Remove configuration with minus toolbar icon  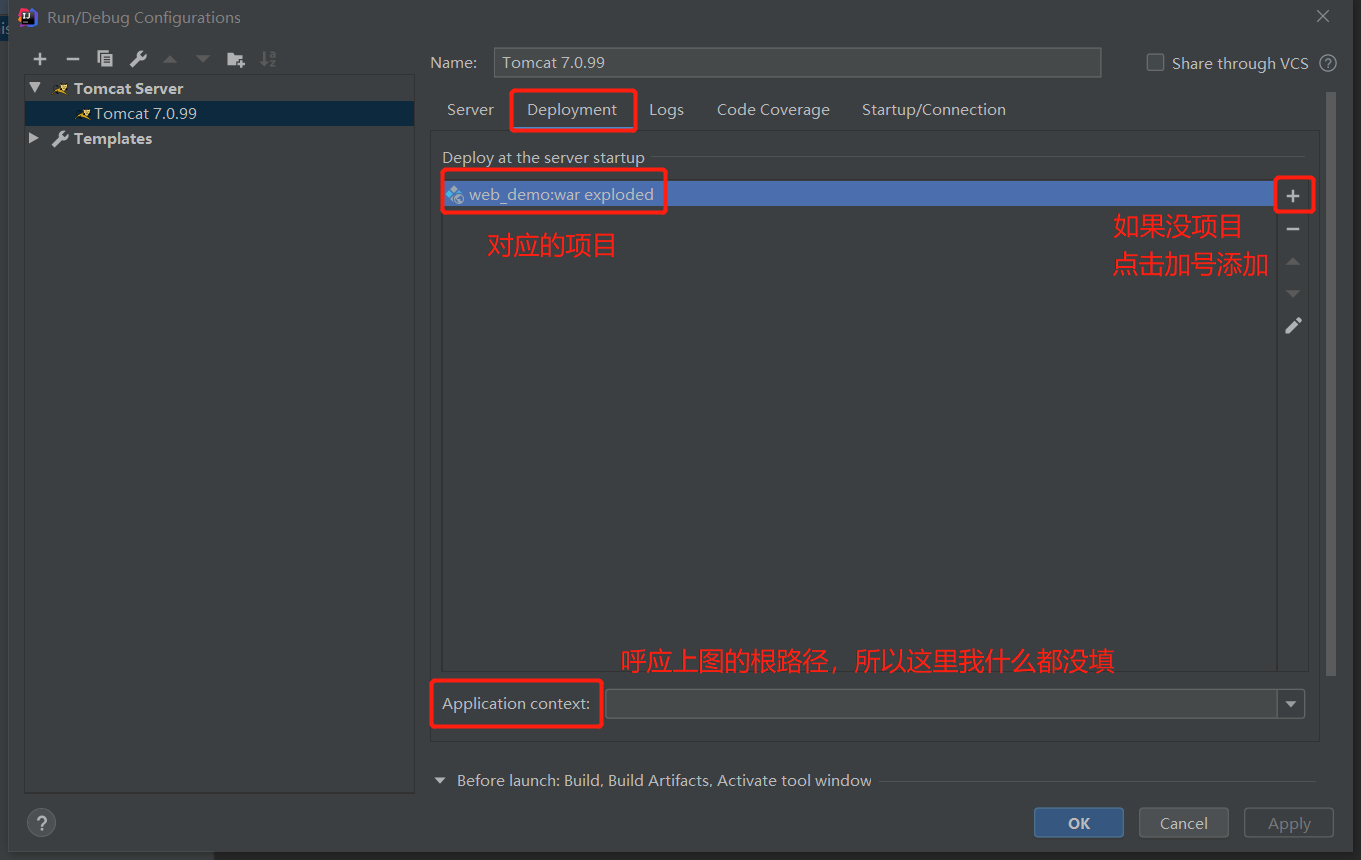pyautogui.click(x=72, y=59)
